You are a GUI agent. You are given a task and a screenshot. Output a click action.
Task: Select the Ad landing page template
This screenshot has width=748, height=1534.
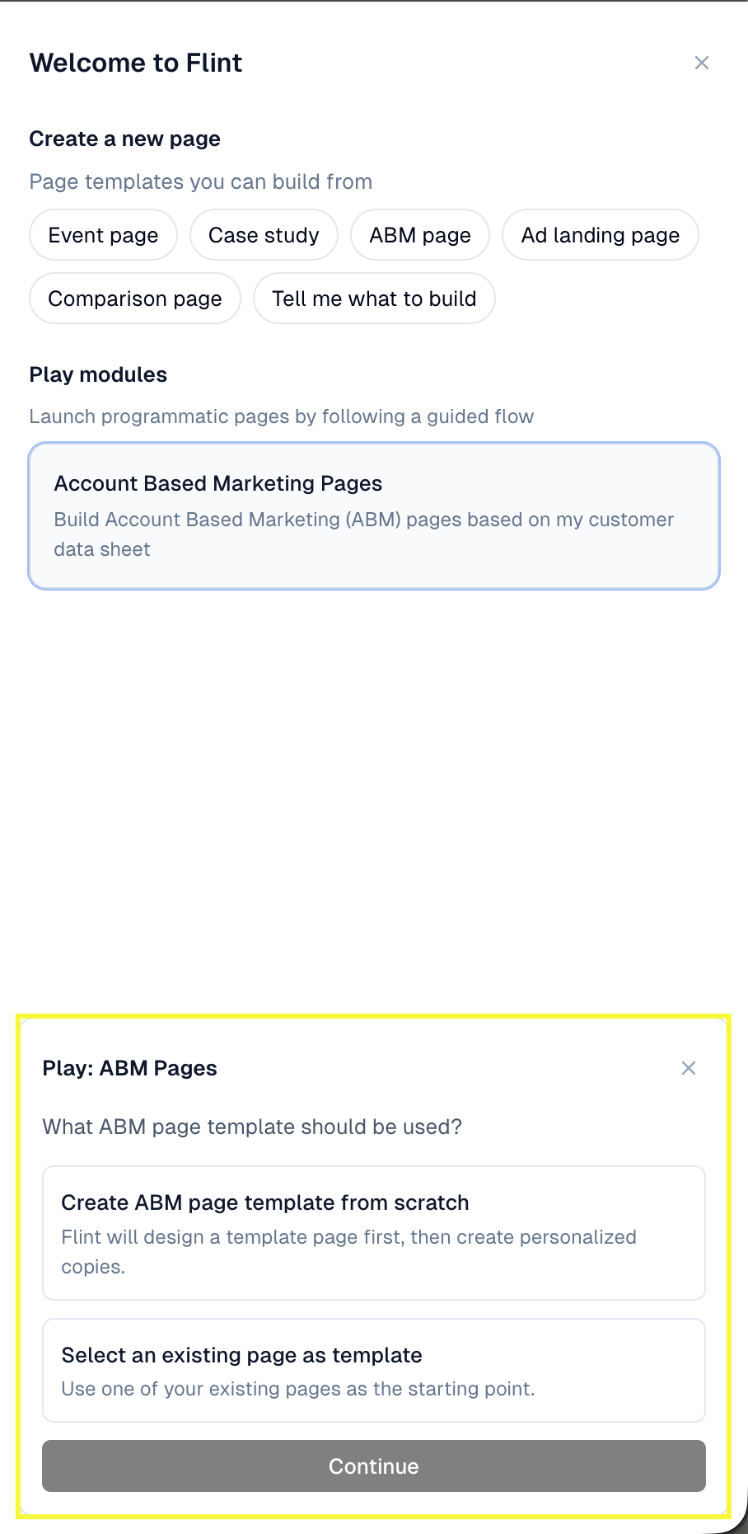click(600, 235)
